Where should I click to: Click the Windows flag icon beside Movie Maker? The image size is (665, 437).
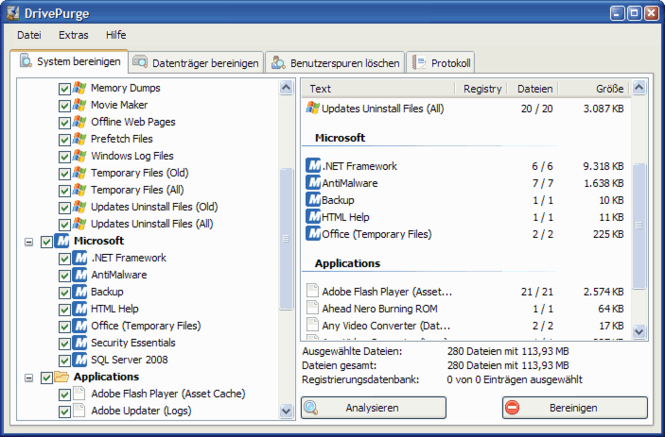[x=79, y=105]
